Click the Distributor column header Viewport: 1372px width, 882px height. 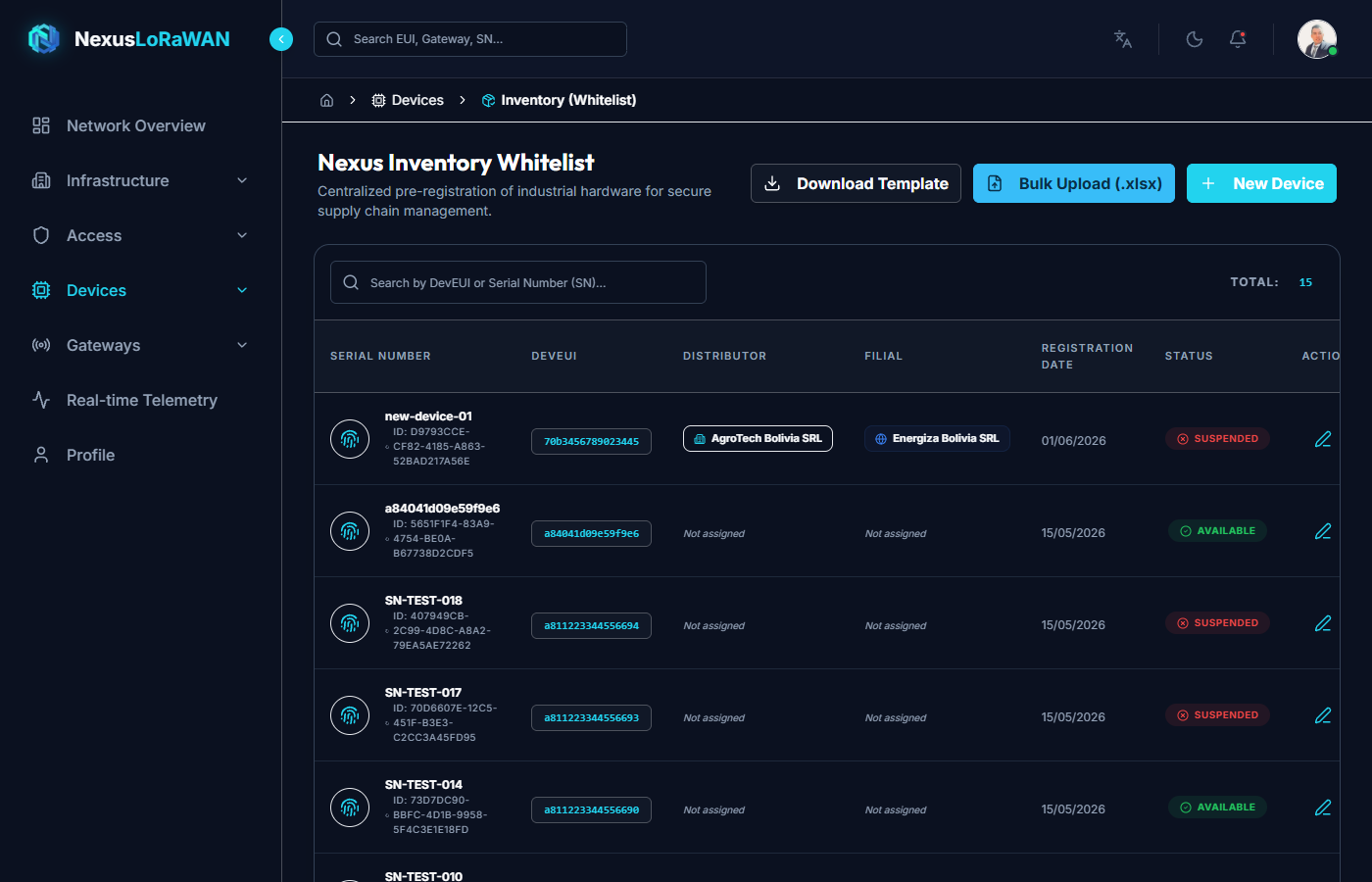[x=724, y=356]
